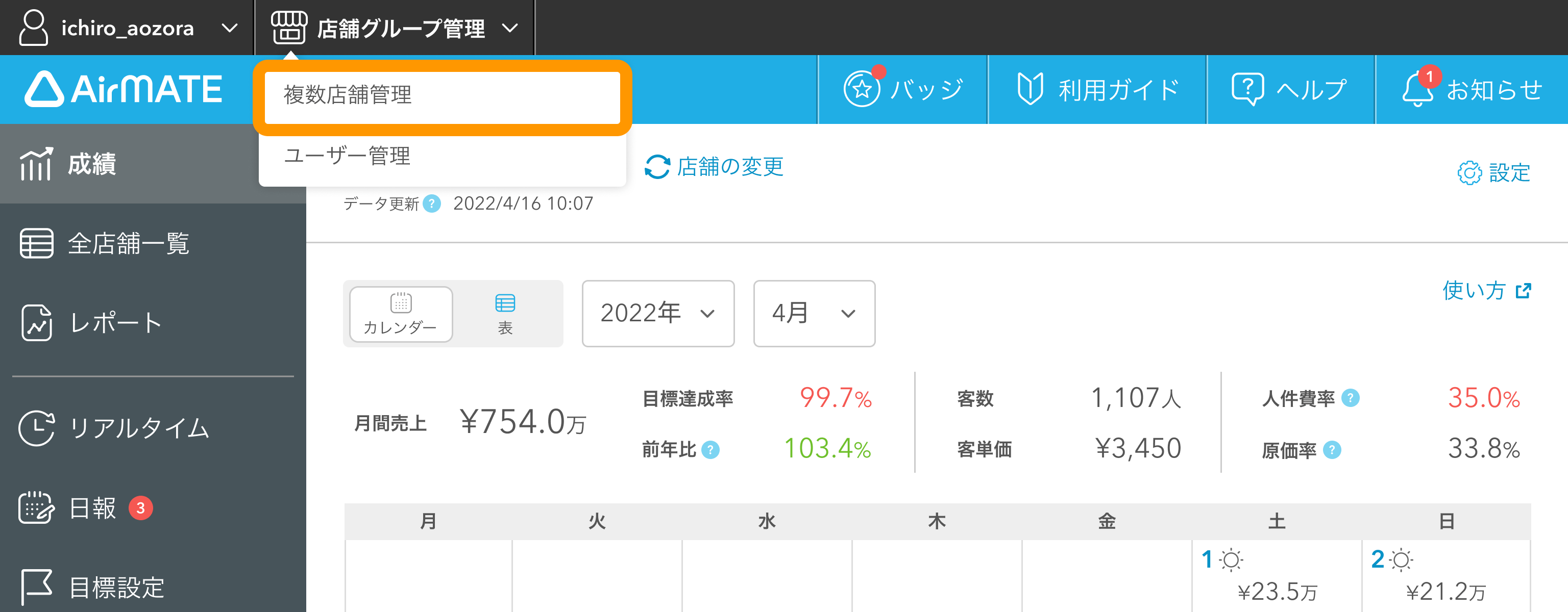Switch to カレンダー view
Screen dimensions: 1568x612
[401, 314]
